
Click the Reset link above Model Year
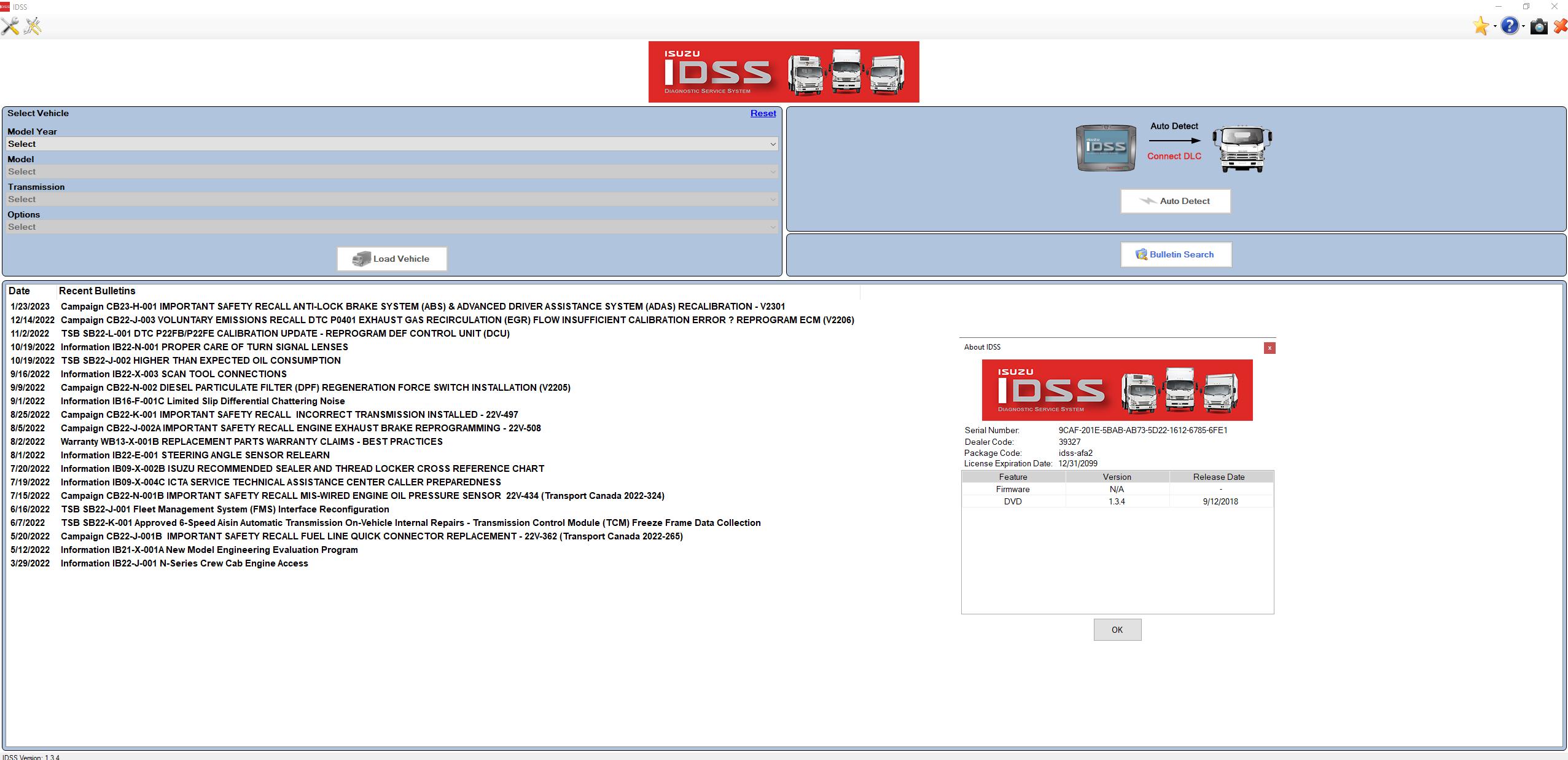click(x=763, y=113)
